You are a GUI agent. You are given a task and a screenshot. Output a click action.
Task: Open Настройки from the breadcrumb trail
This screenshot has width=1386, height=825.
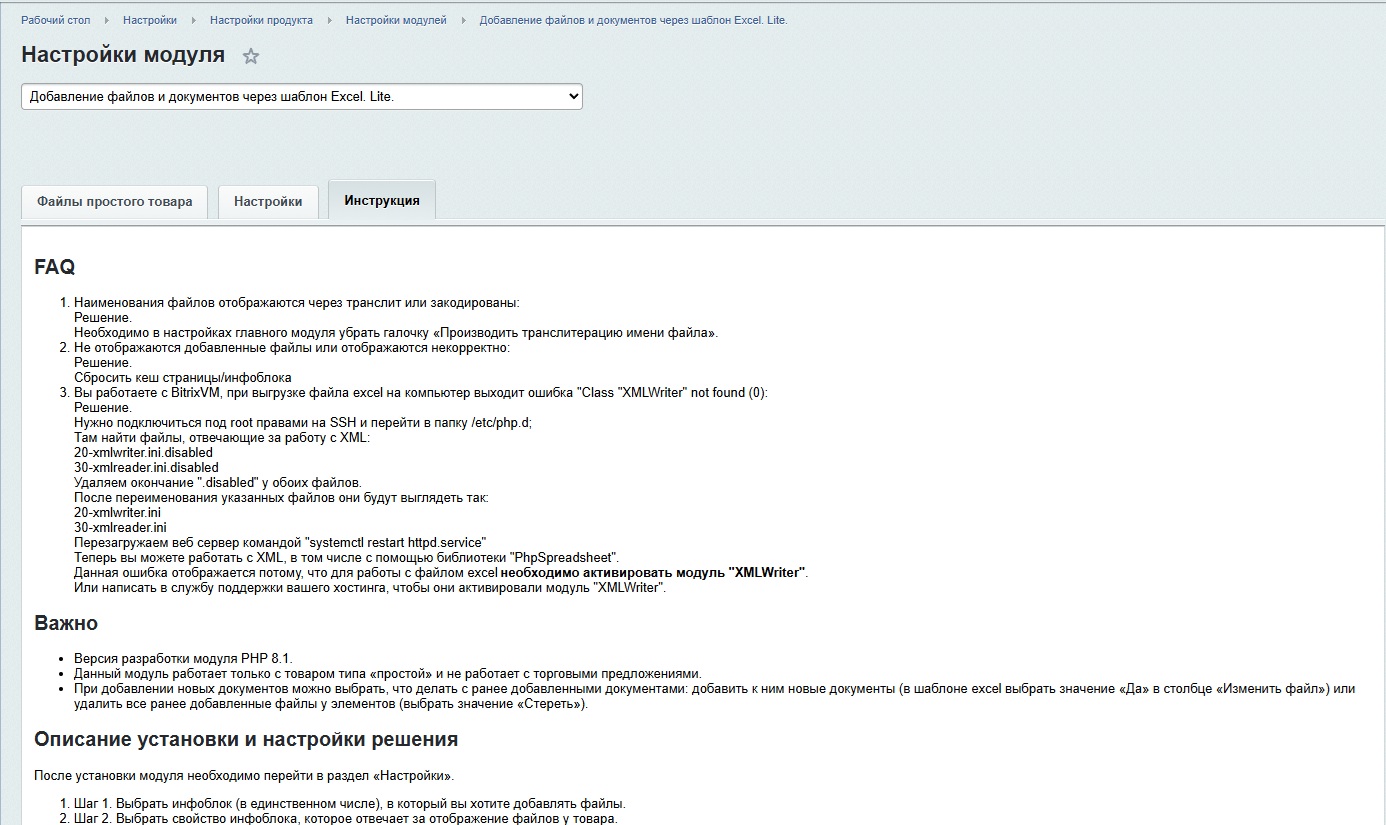click(149, 19)
